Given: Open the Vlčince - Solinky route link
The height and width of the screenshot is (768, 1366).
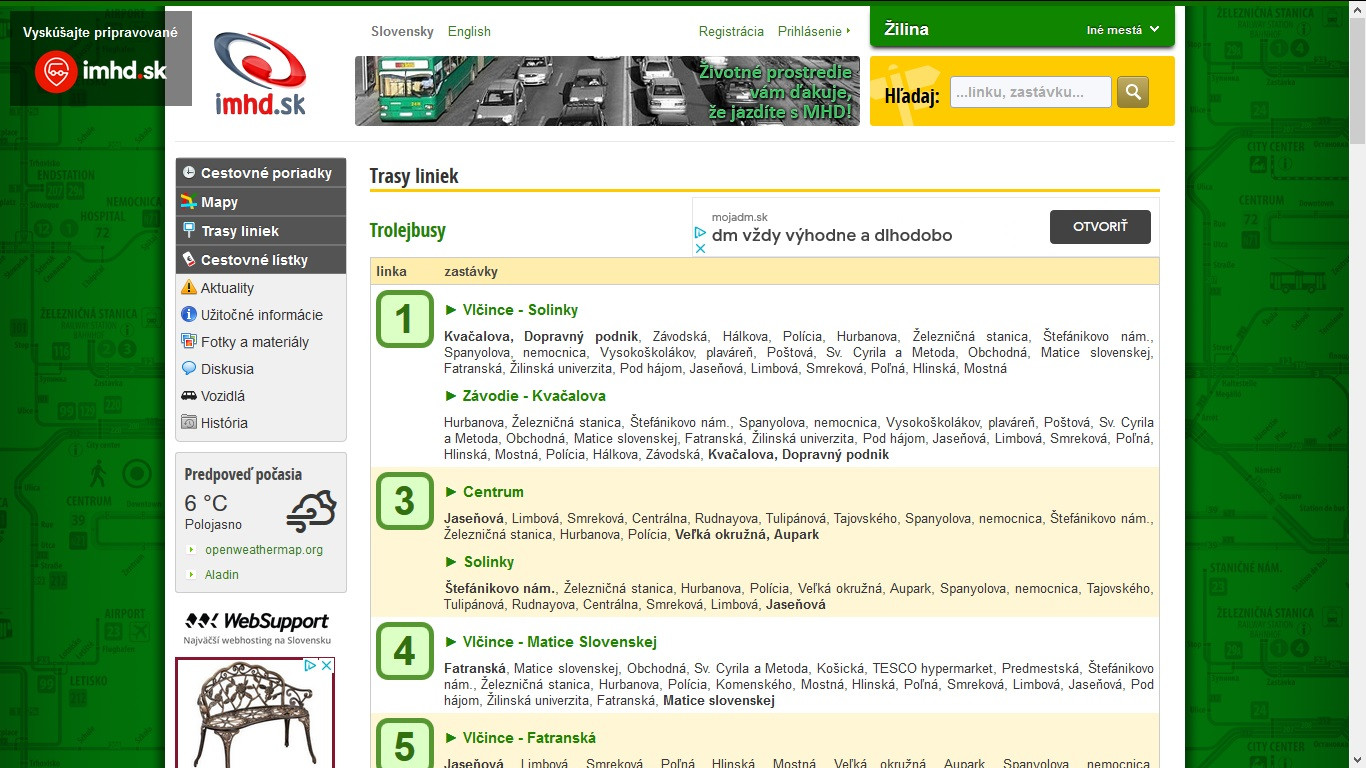Looking at the screenshot, I should coord(520,310).
